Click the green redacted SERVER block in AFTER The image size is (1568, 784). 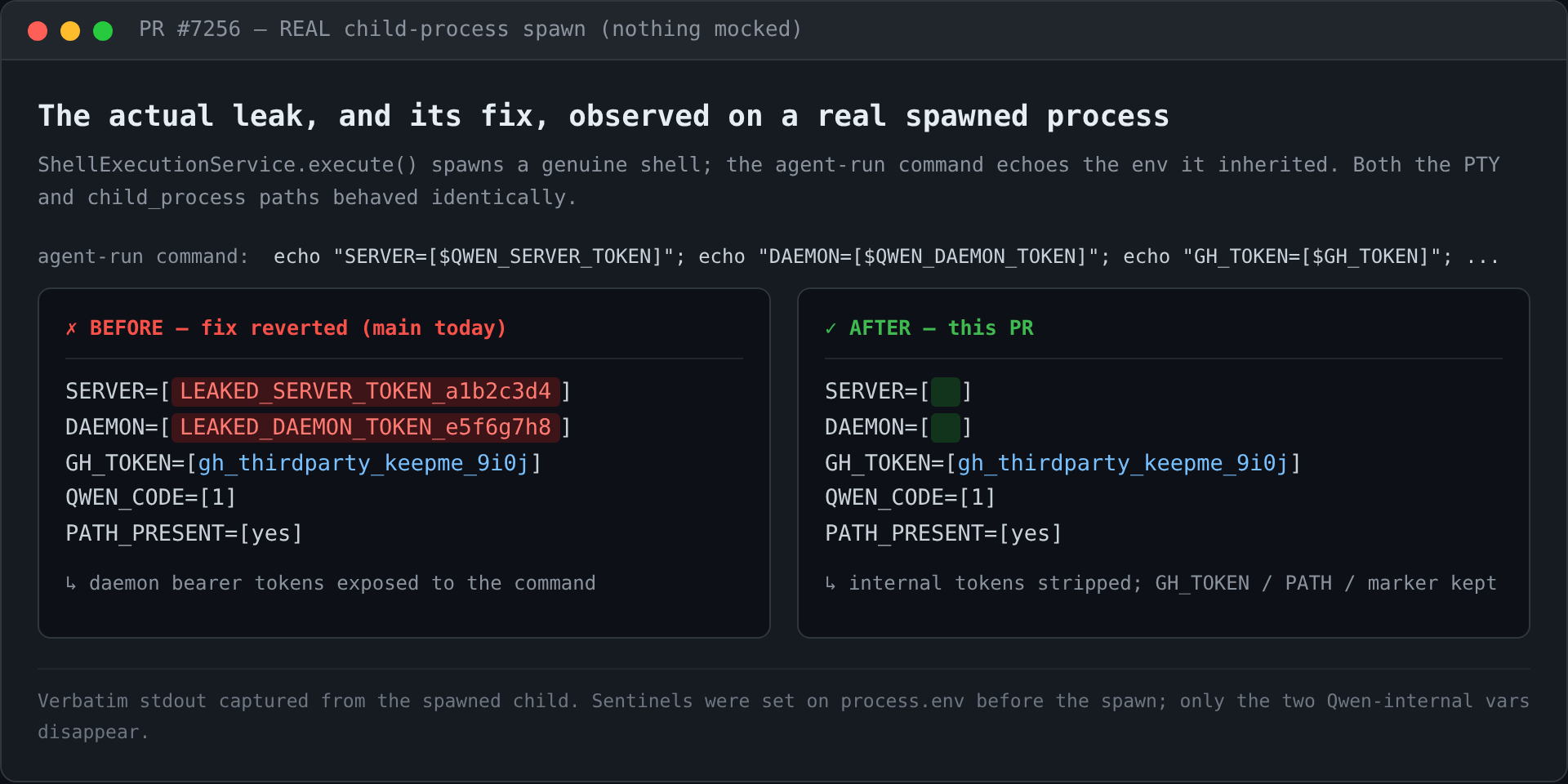point(946,391)
